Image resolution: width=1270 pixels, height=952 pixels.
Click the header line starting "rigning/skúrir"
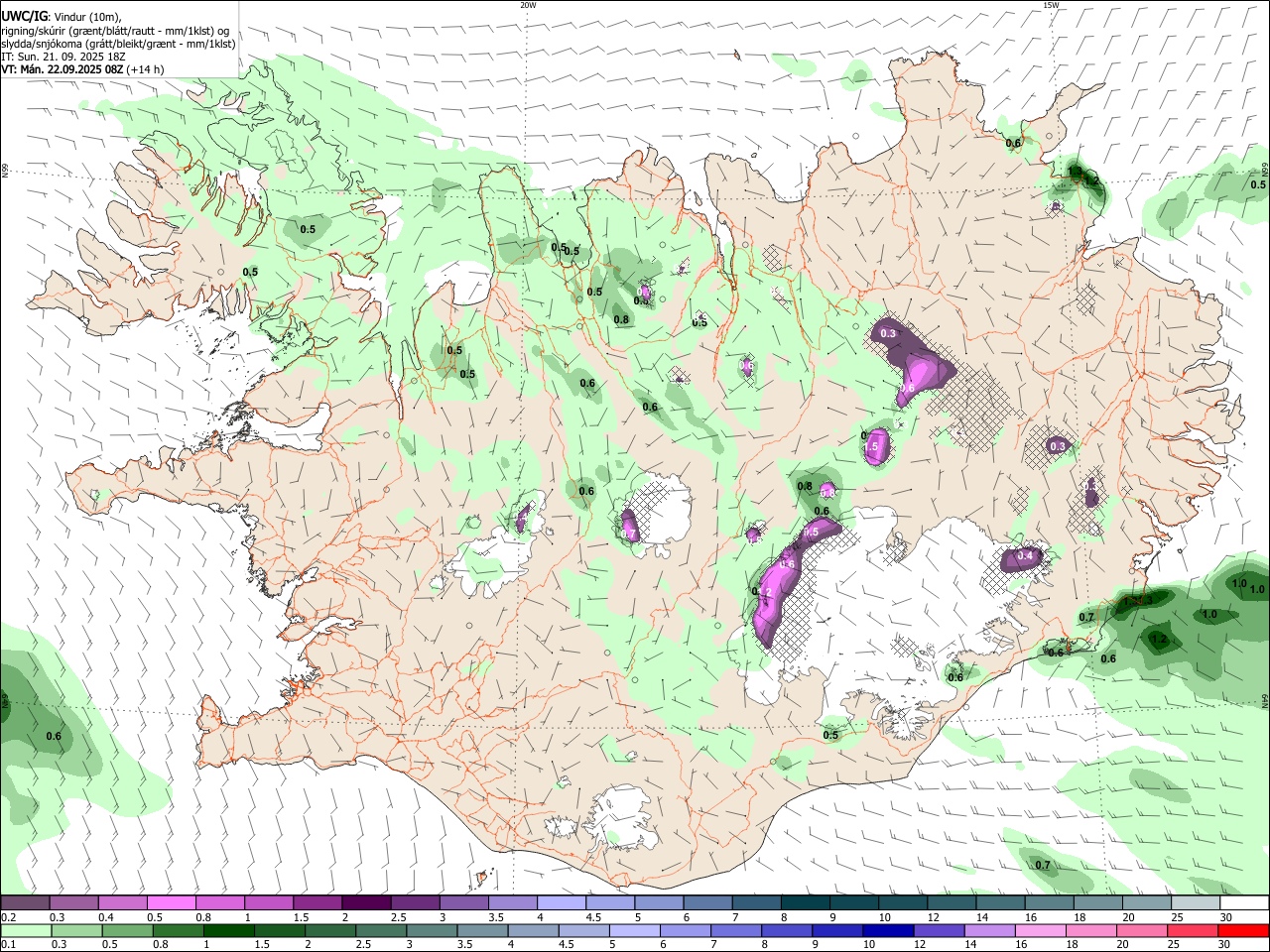coord(116,31)
